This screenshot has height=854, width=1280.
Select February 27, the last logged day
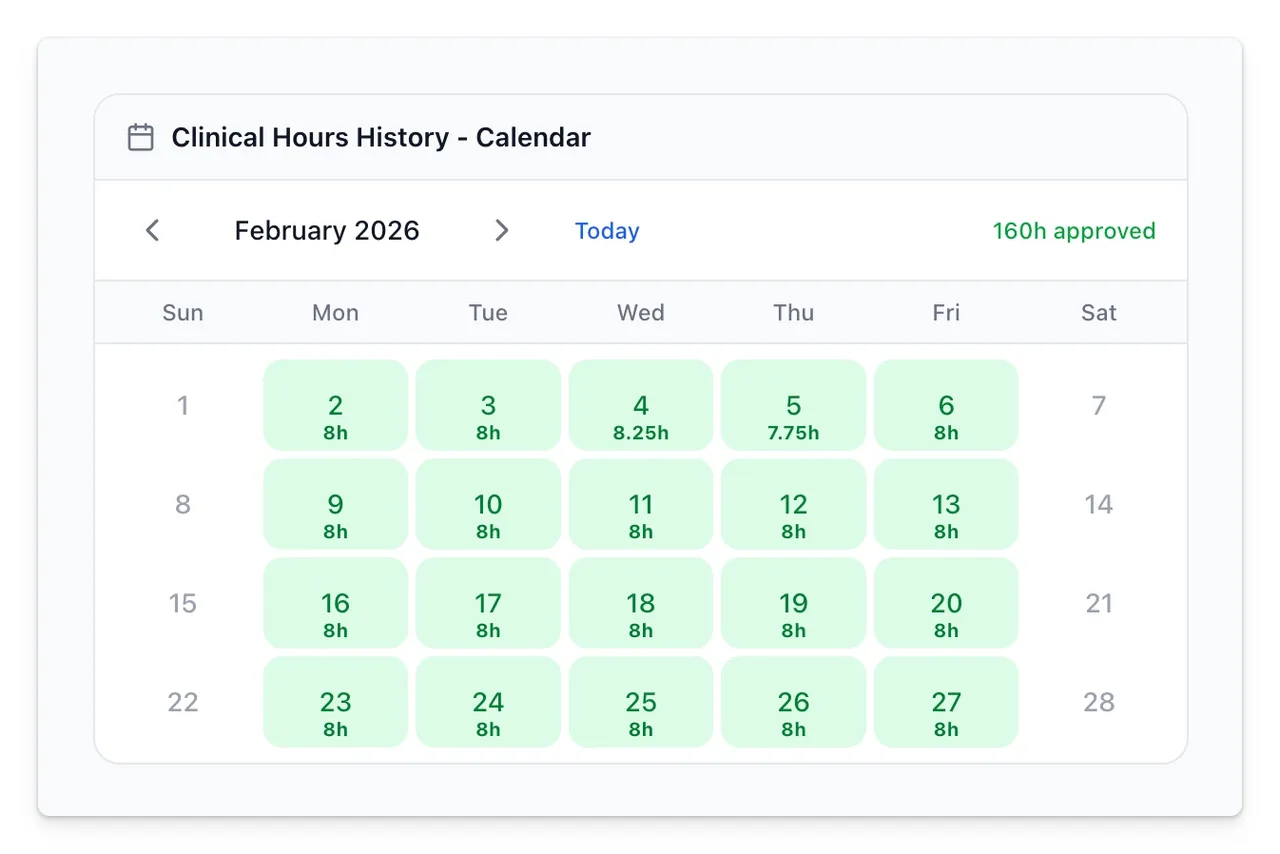[946, 702]
